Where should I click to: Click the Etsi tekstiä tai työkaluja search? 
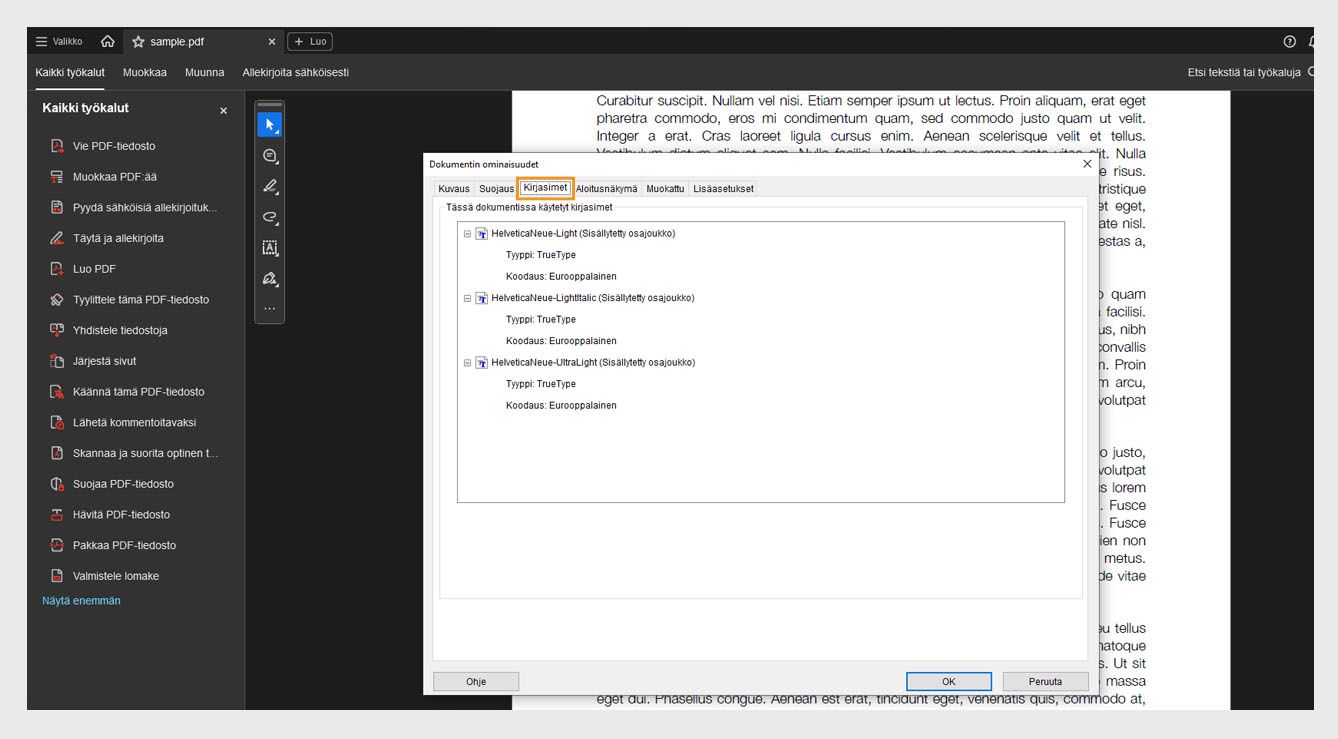click(1250, 72)
